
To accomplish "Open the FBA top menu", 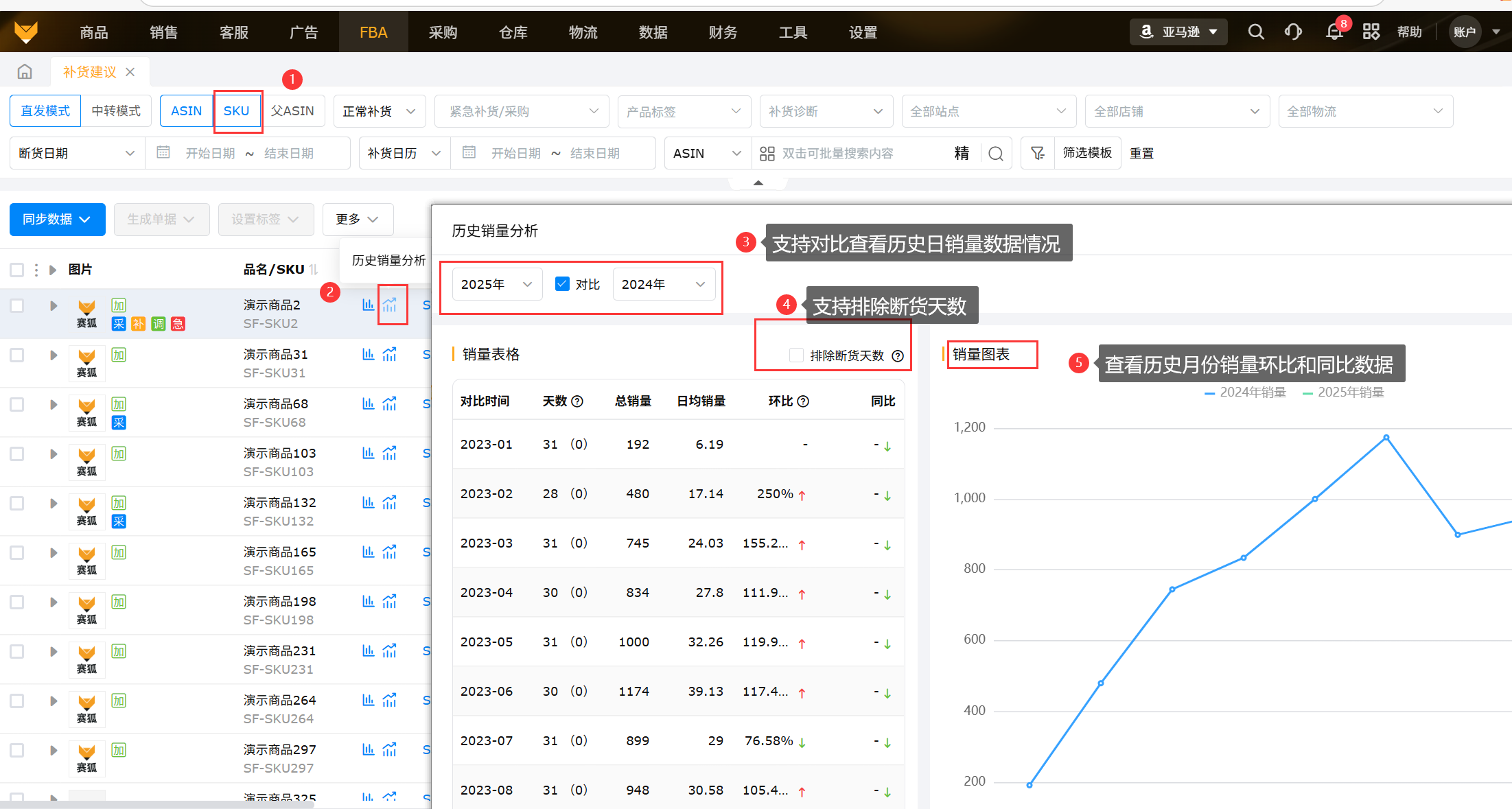I will [x=373, y=32].
